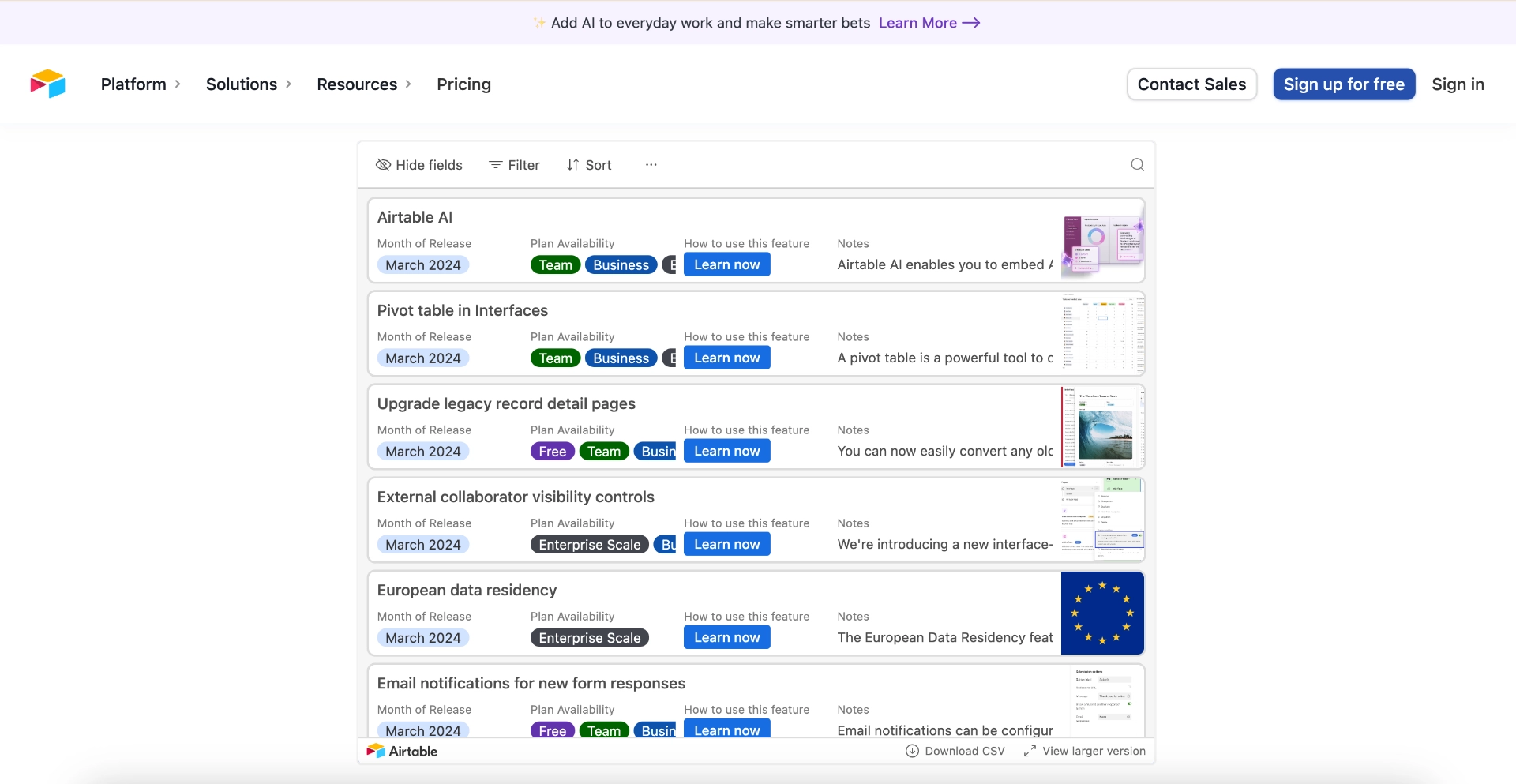Open the Filter control in the table toolbar
Viewport: 1516px width, 784px height.
[x=514, y=165]
